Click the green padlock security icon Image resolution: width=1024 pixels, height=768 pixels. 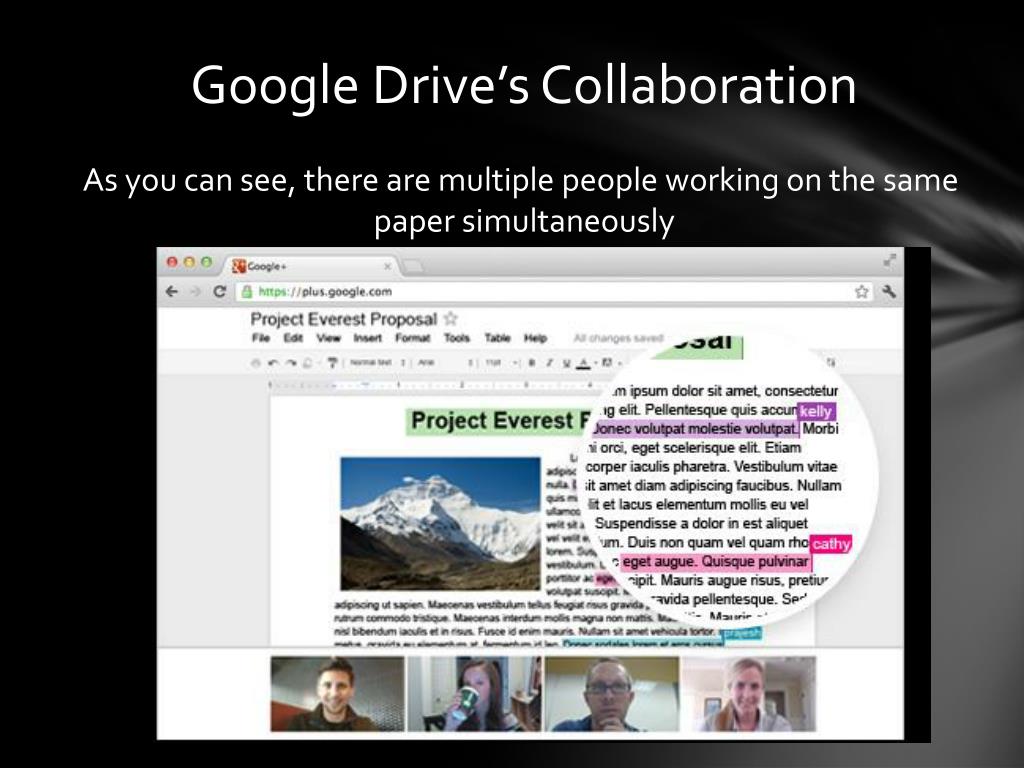click(247, 291)
